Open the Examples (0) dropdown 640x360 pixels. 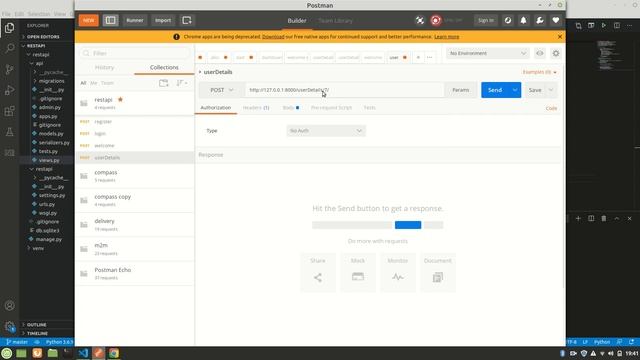(540, 72)
